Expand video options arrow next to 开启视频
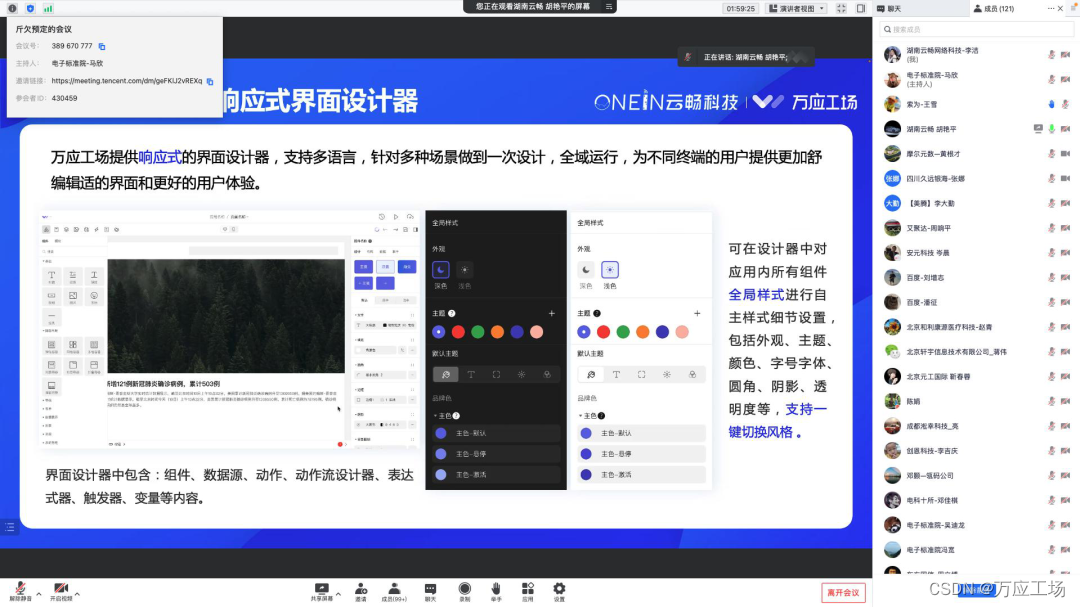 tap(77, 594)
